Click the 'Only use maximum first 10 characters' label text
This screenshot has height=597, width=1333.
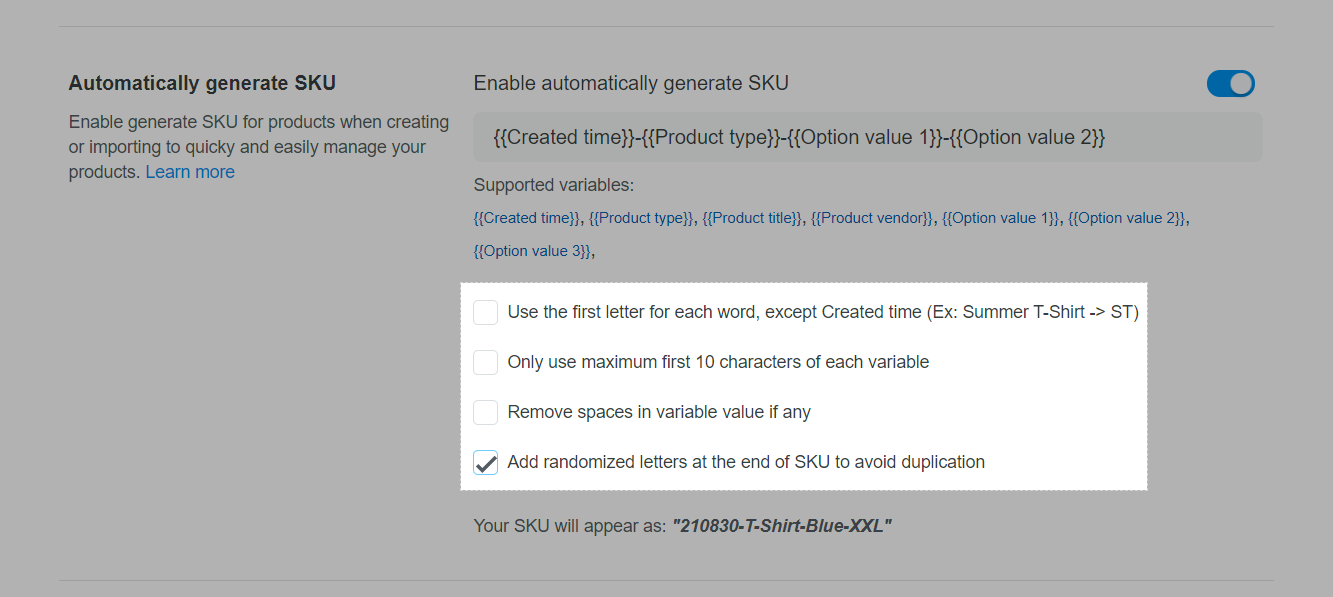[x=718, y=362]
